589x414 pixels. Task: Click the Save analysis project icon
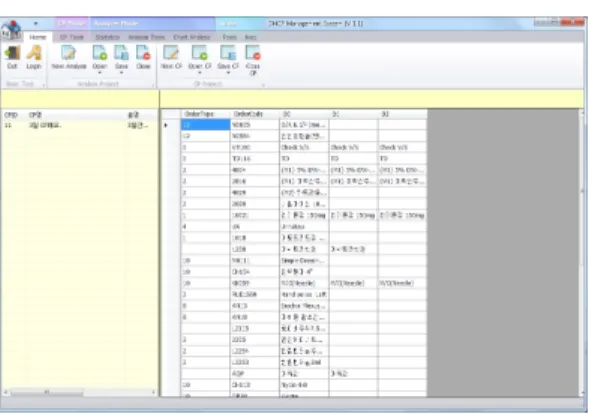click(x=121, y=53)
